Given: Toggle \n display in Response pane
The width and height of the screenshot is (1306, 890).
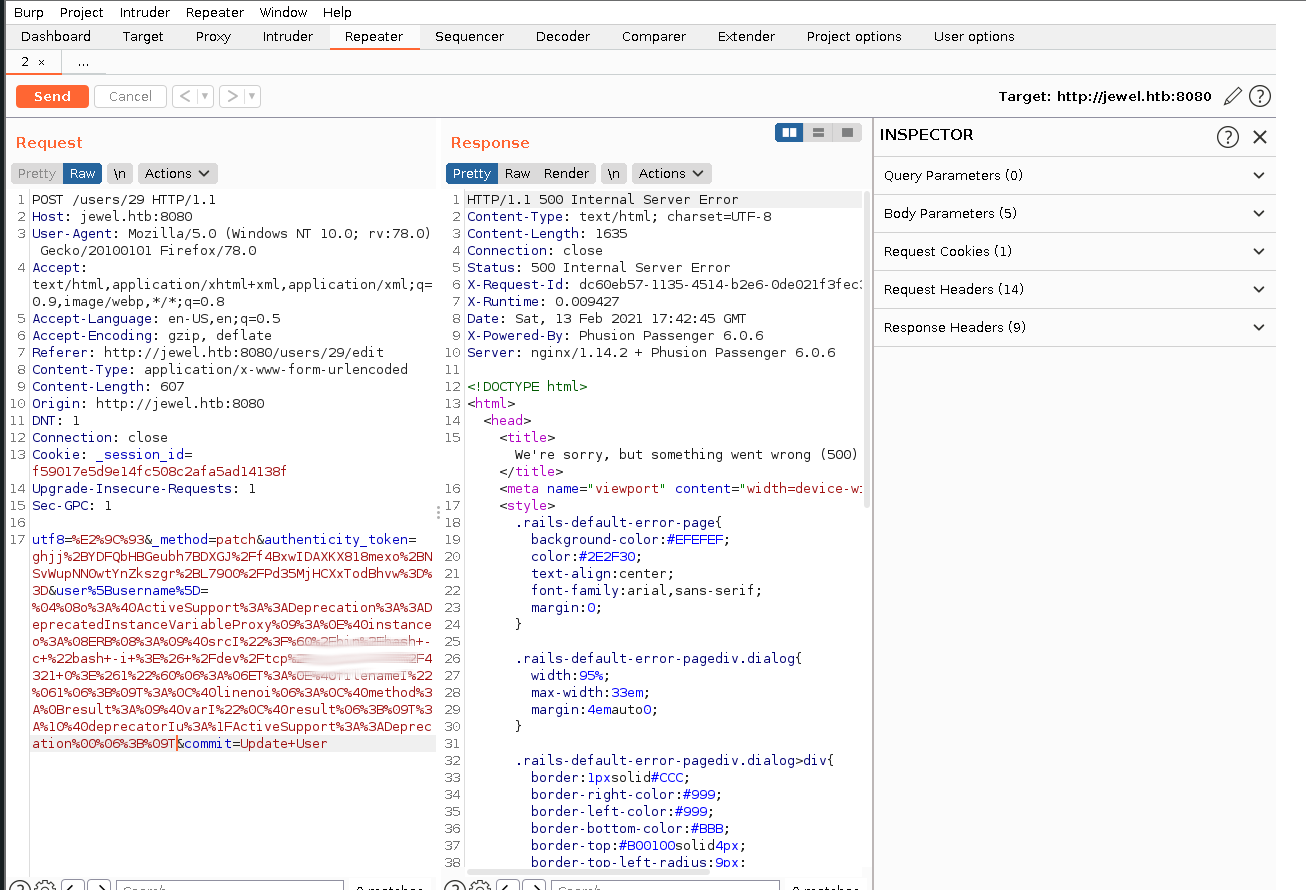Looking at the screenshot, I should tap(614, 173).
